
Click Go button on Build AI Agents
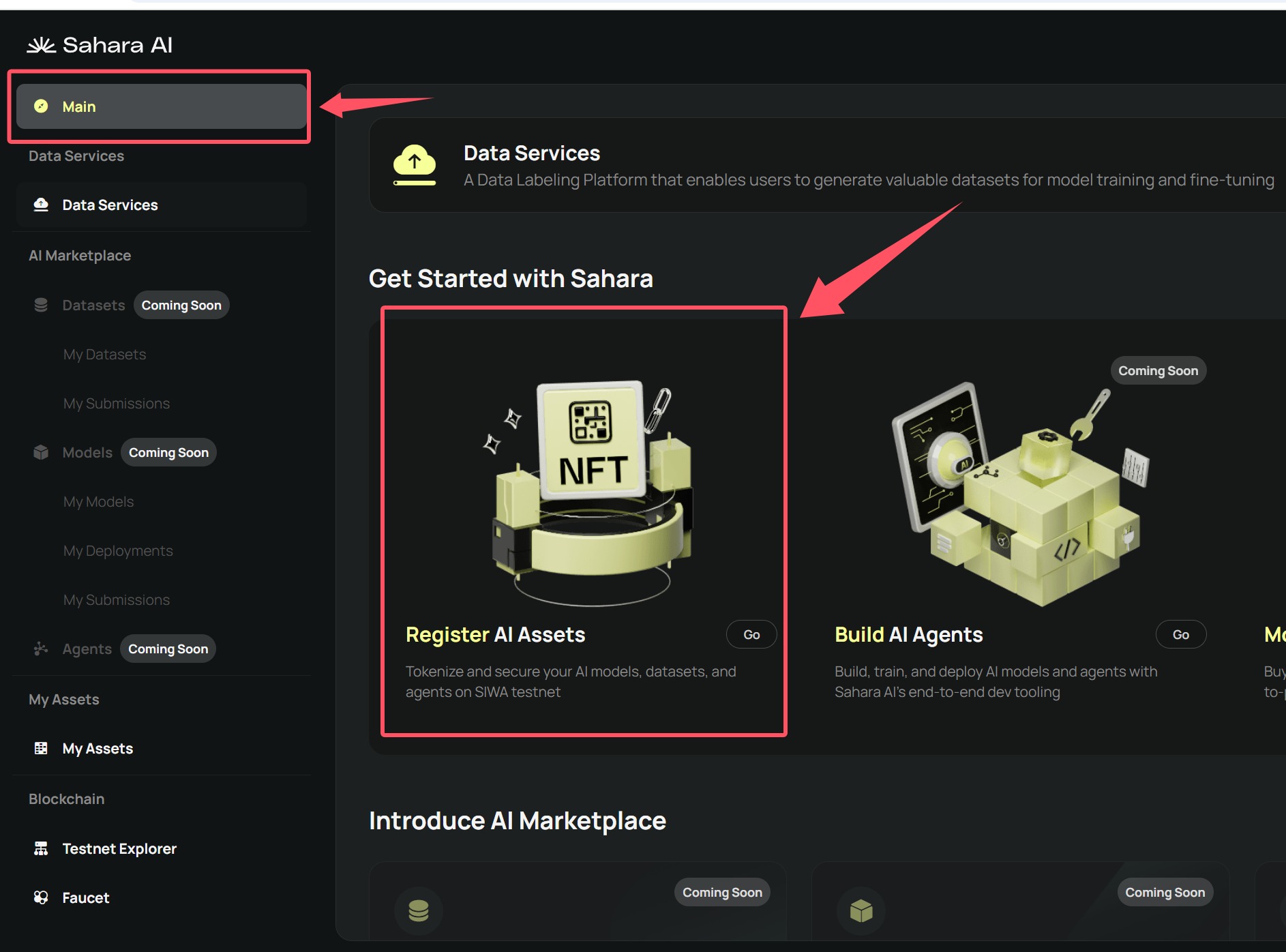pos(1181,634)
